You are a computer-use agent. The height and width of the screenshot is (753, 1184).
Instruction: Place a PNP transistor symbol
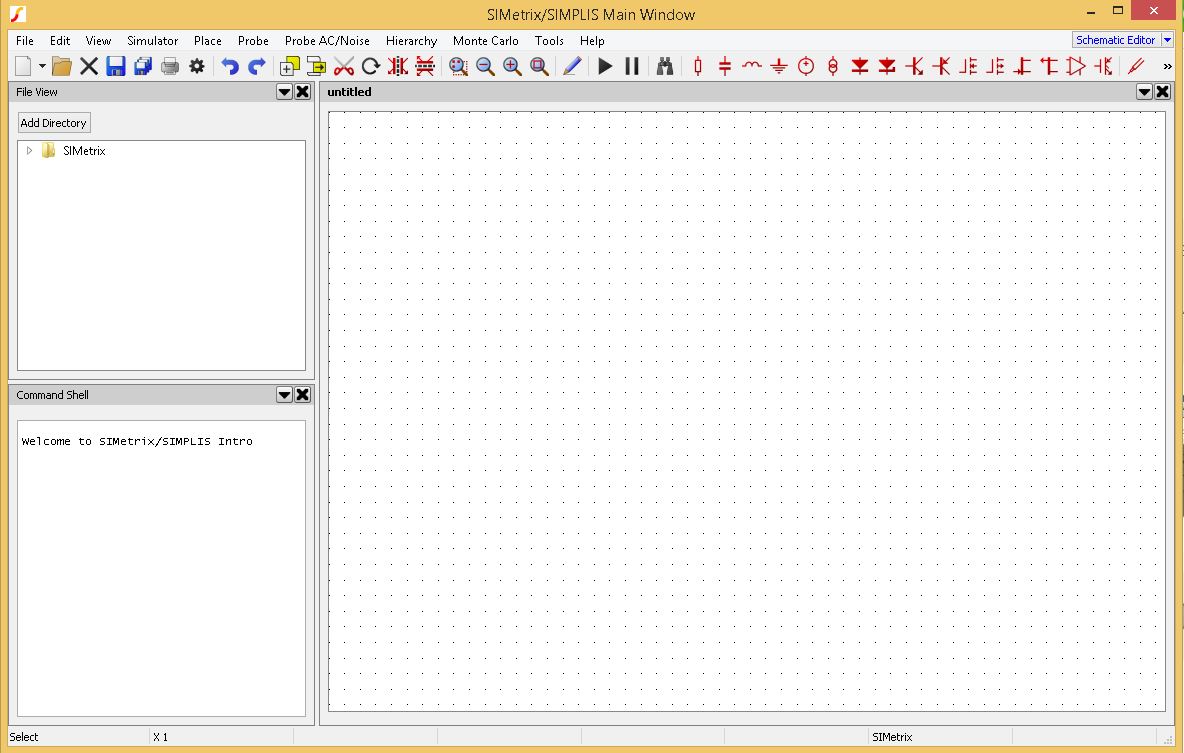coord(942,66)
